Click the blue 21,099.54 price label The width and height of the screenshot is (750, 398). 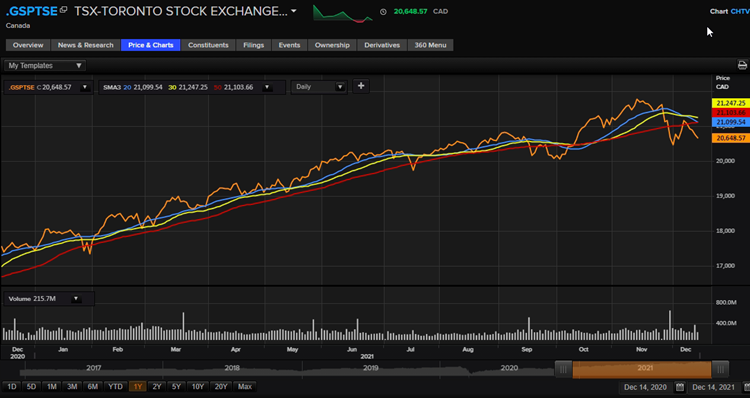click(730, 122)
